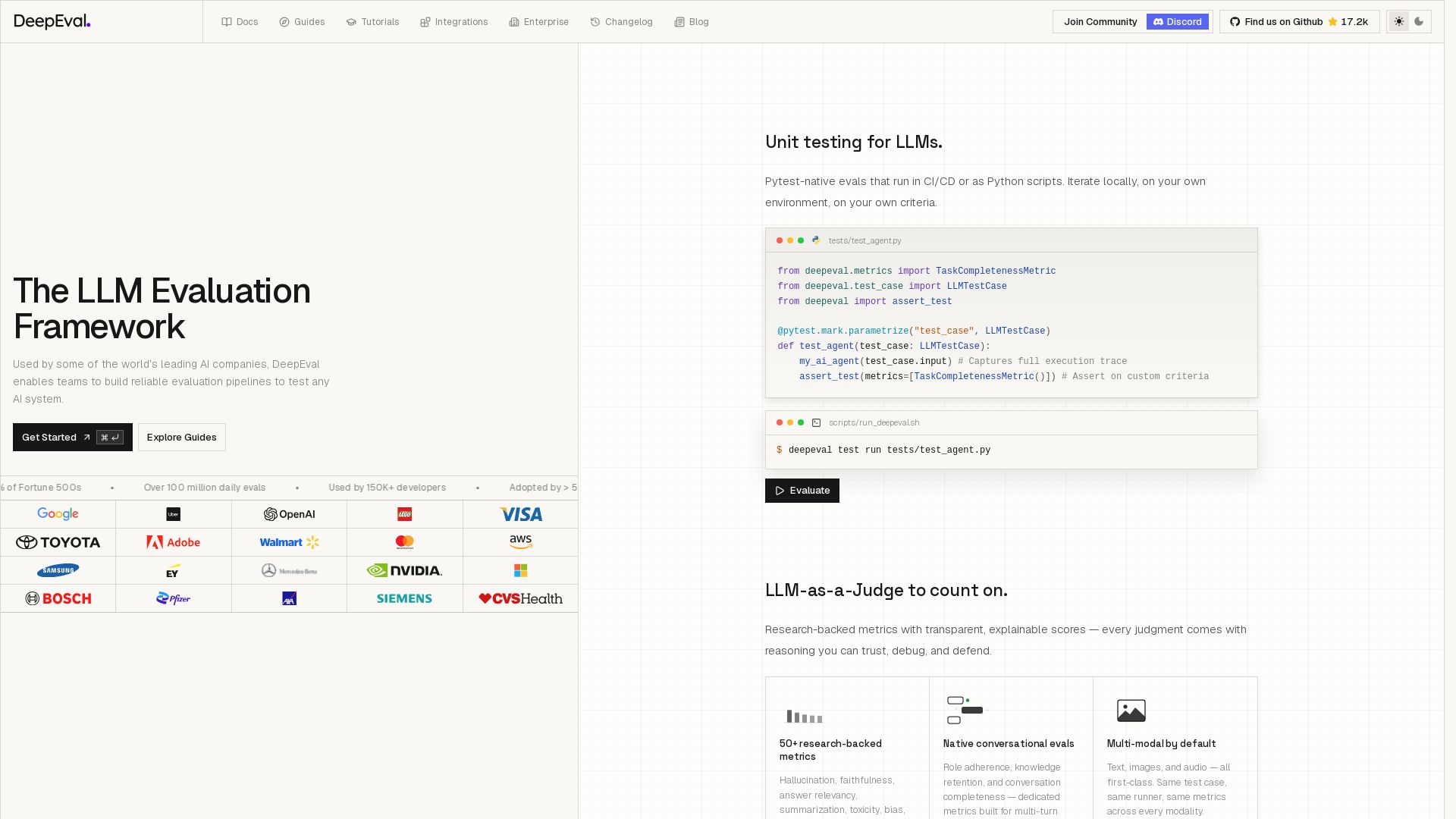Open the Tutorials menu item

click(x=372, y=22)
